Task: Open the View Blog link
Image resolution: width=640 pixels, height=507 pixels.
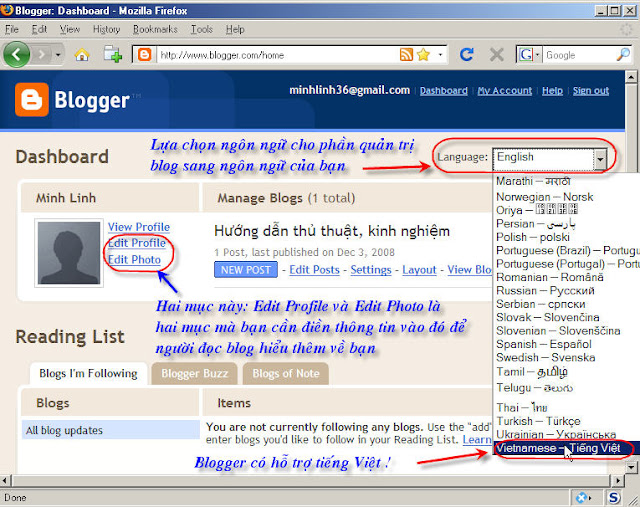Action: tap(469, 270)
